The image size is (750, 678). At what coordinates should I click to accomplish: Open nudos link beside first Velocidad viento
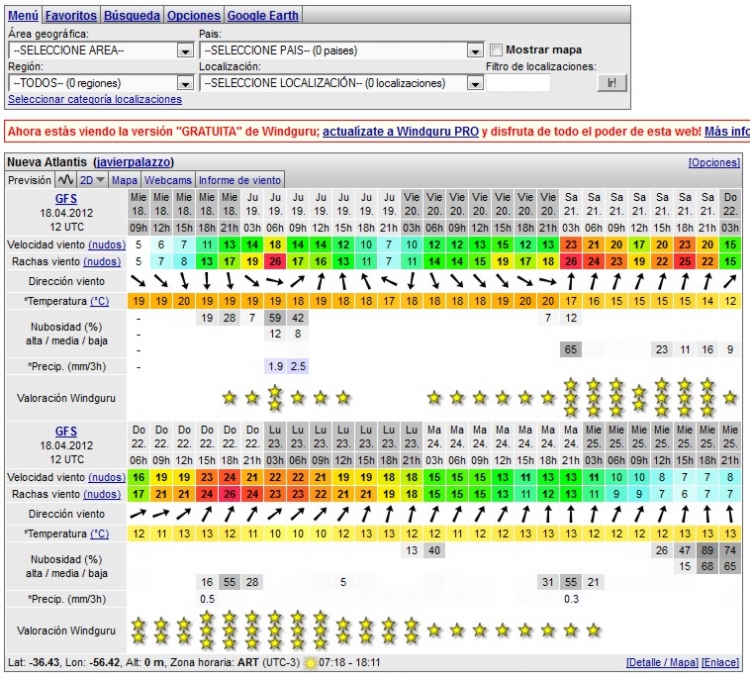(107, 245)
